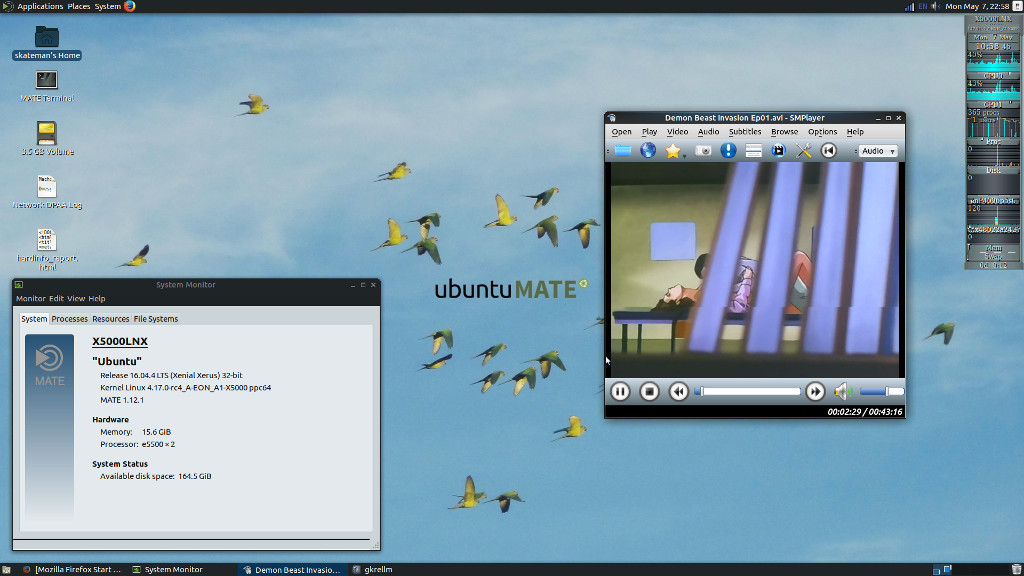Open skateman's Home desktop folder
The width and height of the screenshot is (1024, 576).
point(46,42)
